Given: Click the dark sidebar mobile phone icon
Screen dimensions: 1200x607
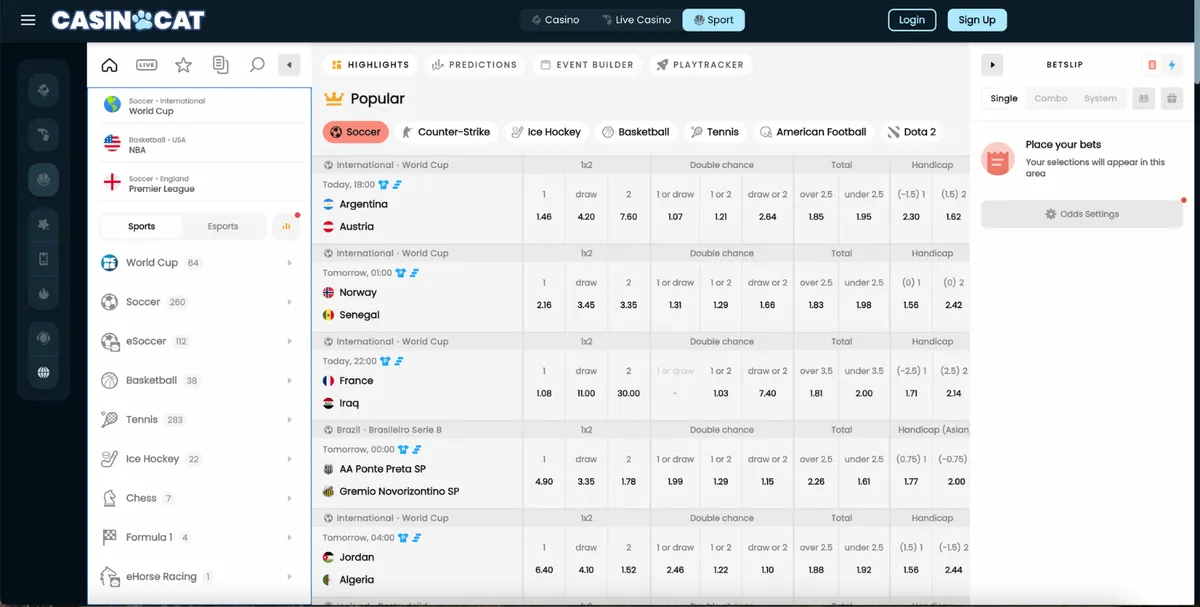Looking at the screenshot, I should click(43, 260).
